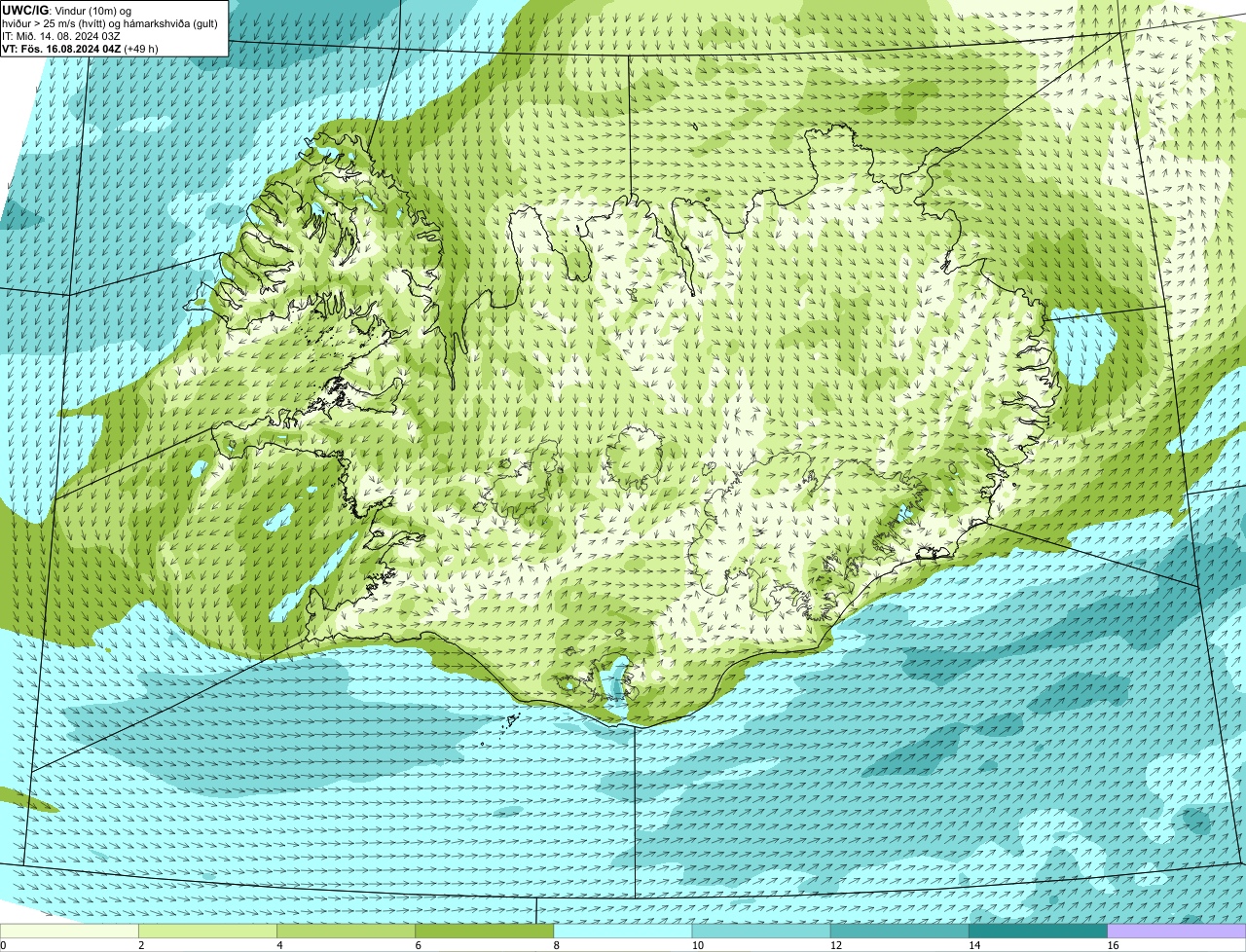This screenshot has width=1246, height=952.
Task: Click the '0' label on the color scale
Action: coord(3,945)
